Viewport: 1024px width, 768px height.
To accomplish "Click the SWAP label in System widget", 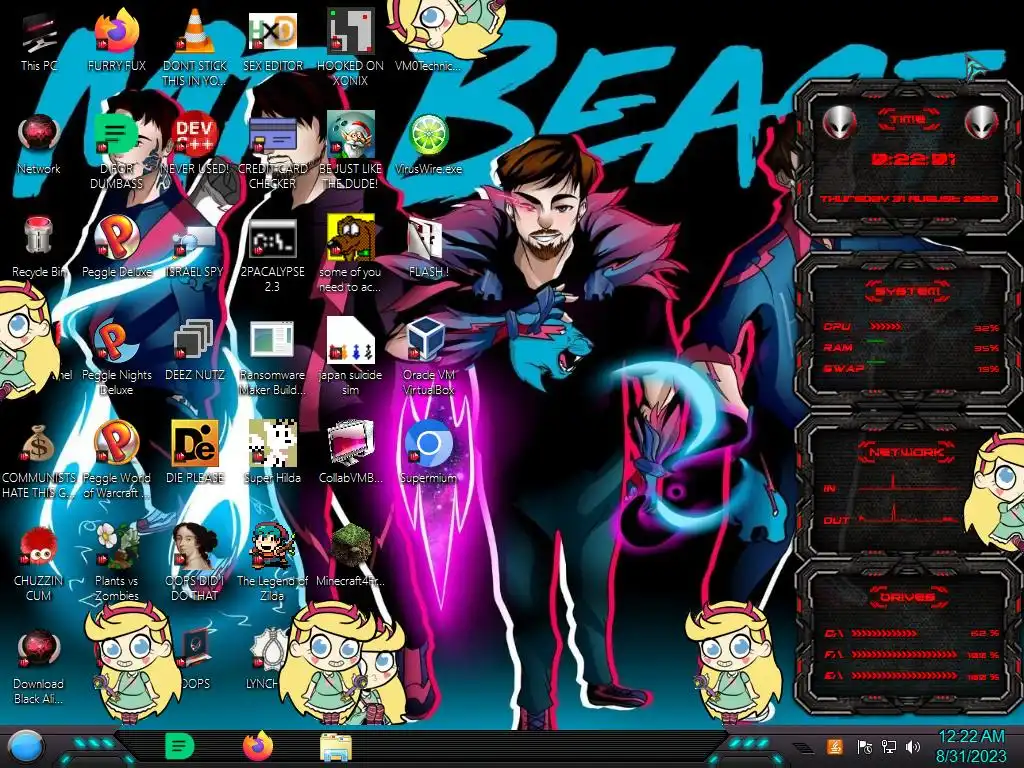I will [843, 368].
